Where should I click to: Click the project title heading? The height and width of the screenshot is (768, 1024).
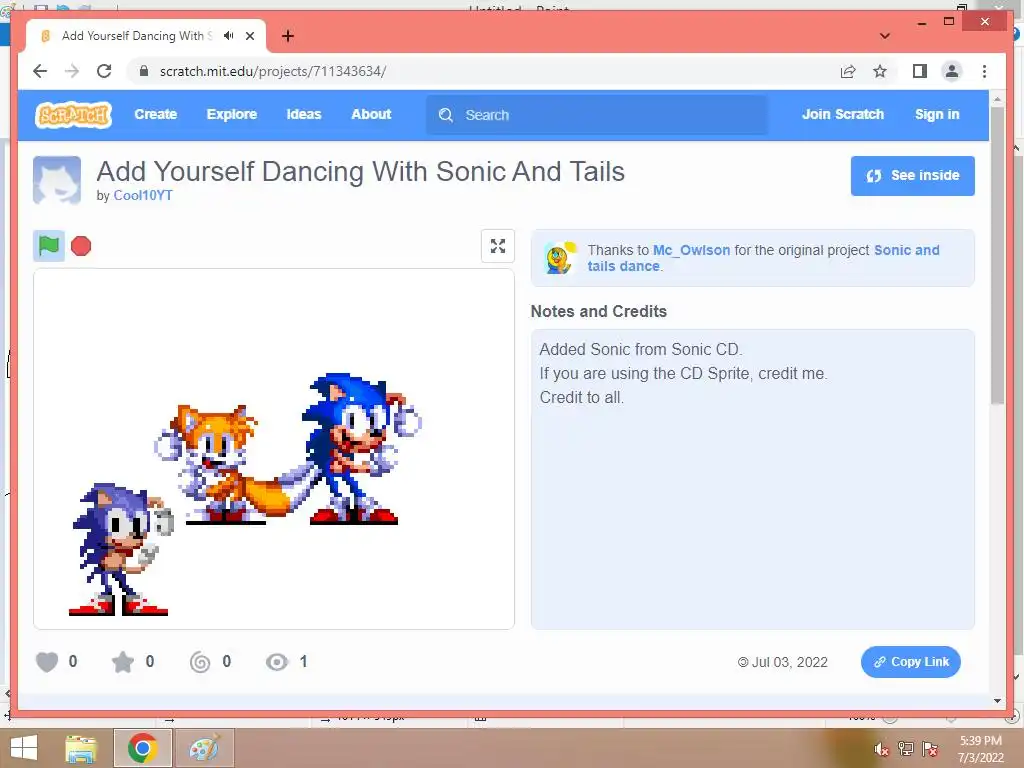point(360,172)
